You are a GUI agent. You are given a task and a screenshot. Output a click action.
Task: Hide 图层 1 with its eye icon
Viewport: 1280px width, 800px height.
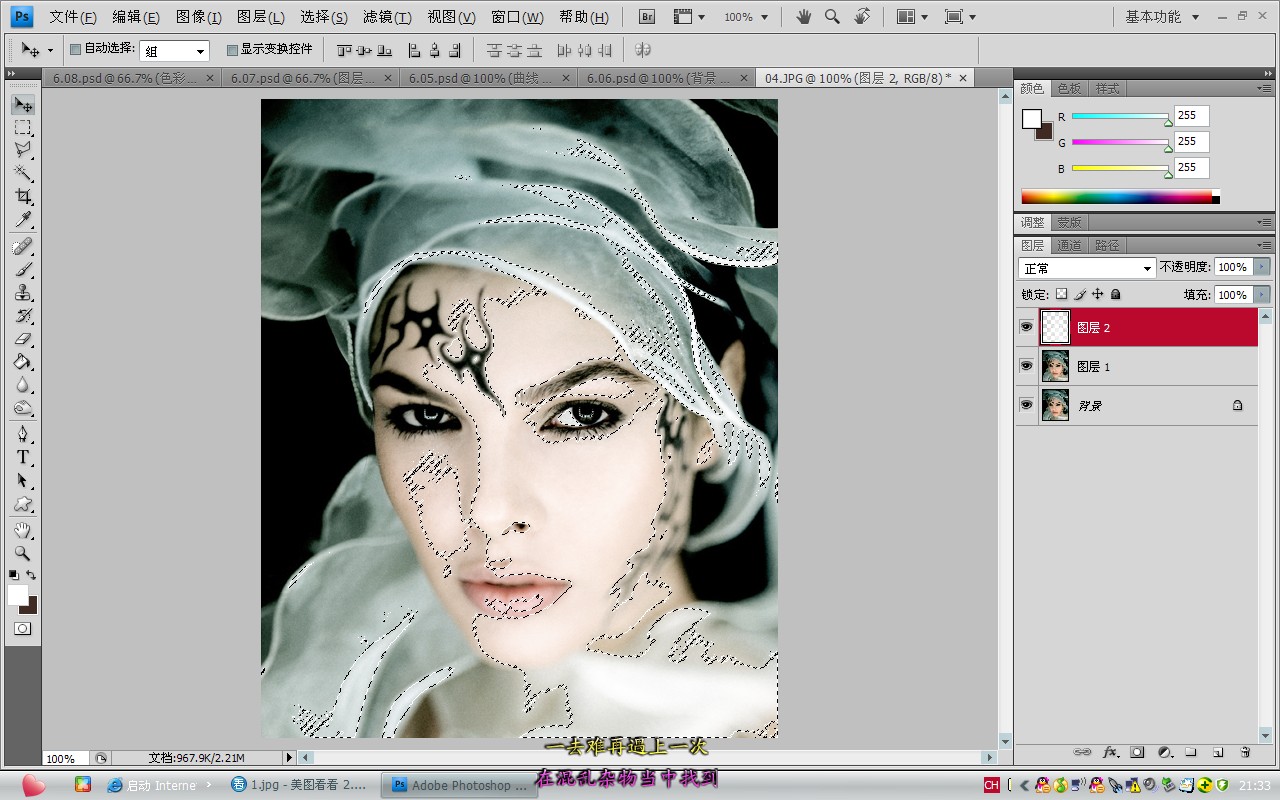(x=1026, y=366)
